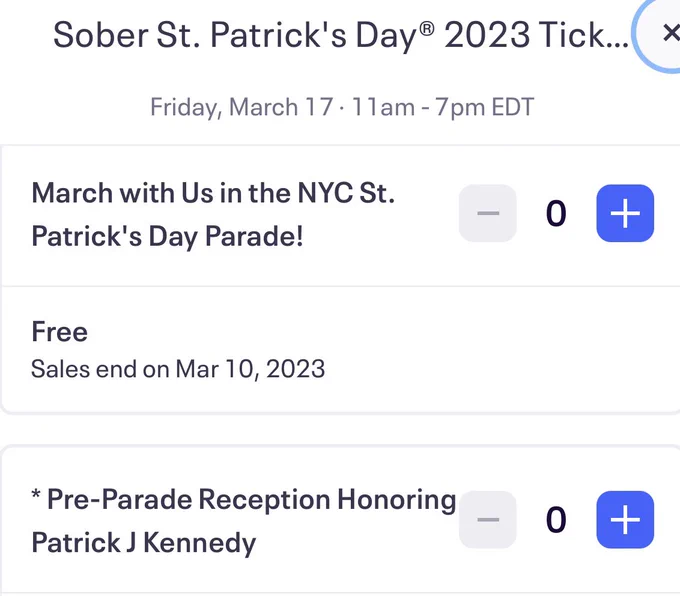Select the Pre-Parade Reception quantity value
This screenshot has width=680, height=596.
pos(556,520)
